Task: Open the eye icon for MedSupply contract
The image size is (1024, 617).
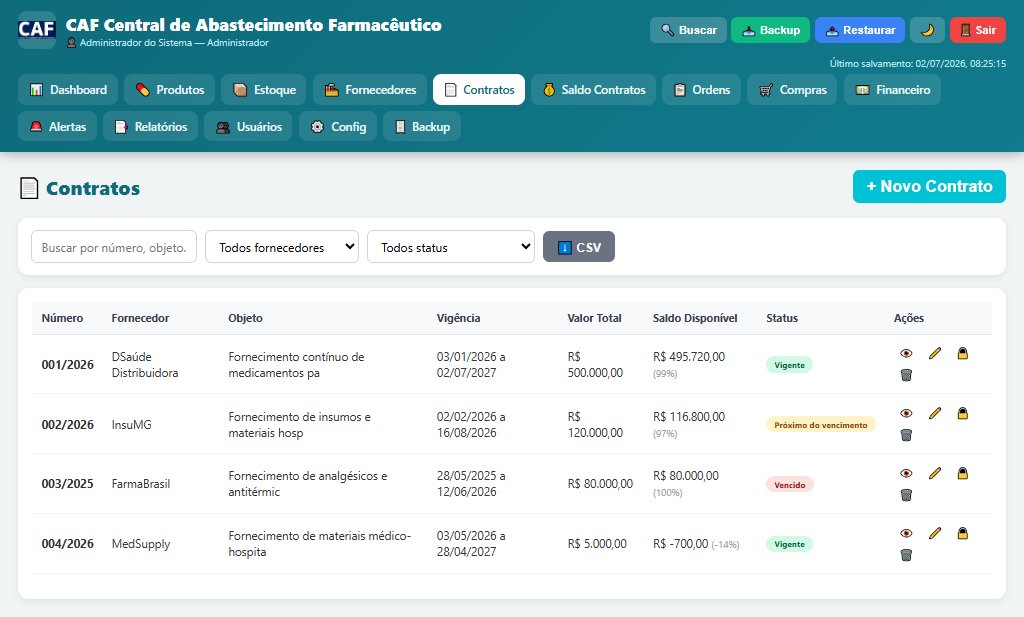Action: pos(906,533)
